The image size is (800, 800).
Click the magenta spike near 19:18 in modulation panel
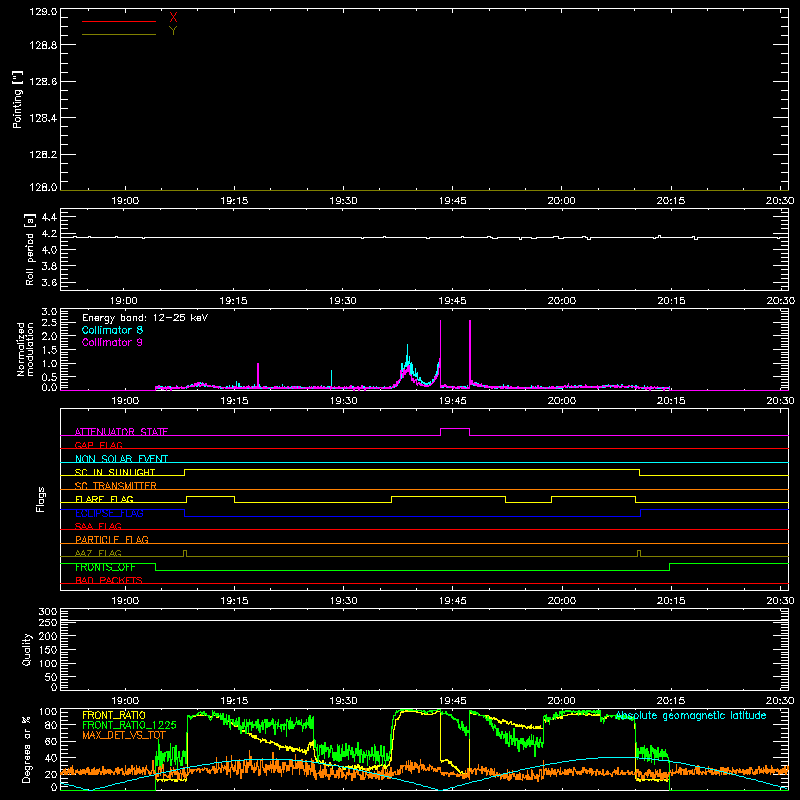[258, 375]
